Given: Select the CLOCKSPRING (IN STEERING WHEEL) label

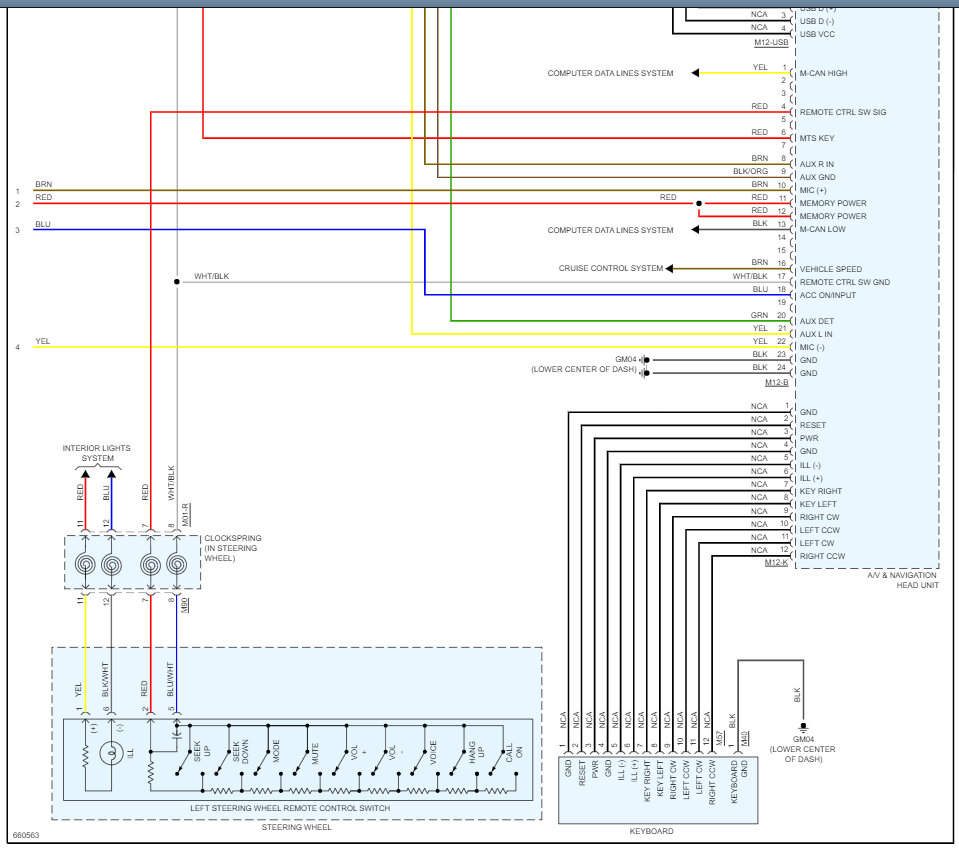Looking at the screenshot, I should pos(233,548).
